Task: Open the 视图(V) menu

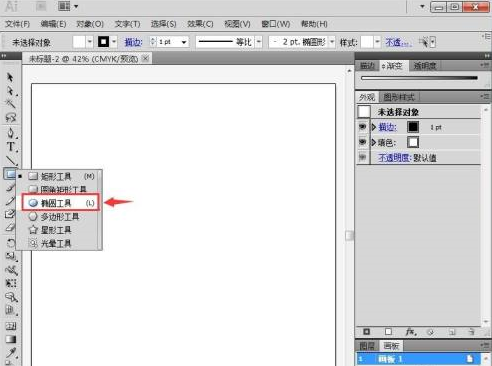Action: [x=237, y=24]
